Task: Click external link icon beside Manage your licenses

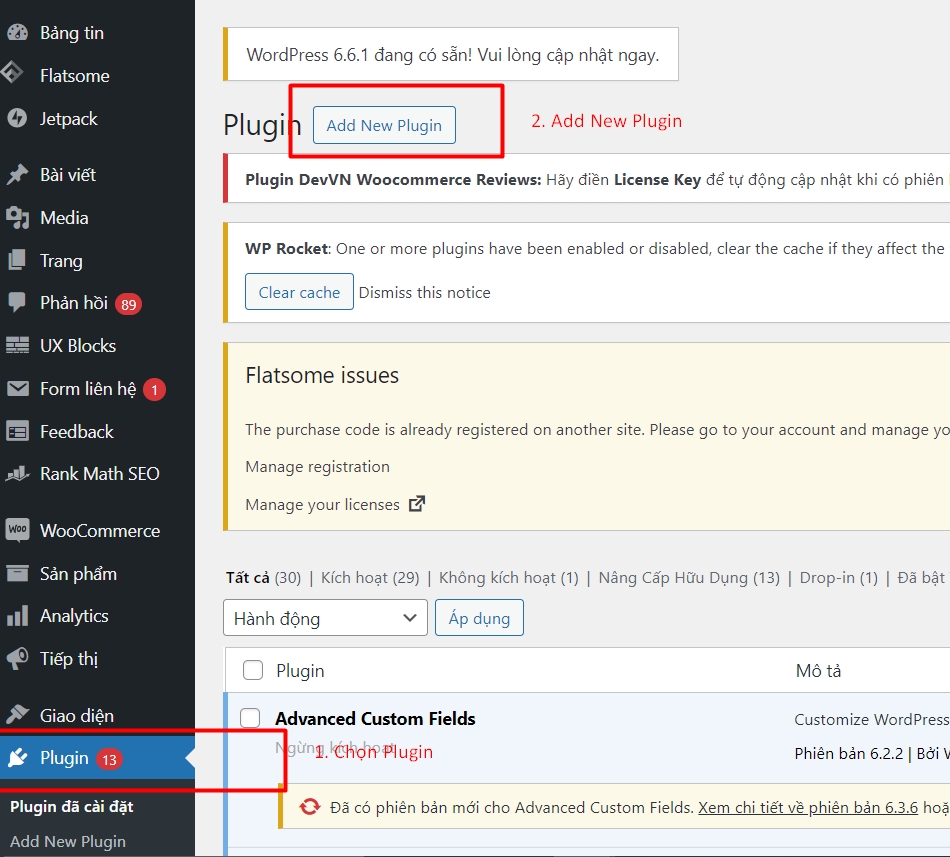Action: coord(417,504)
